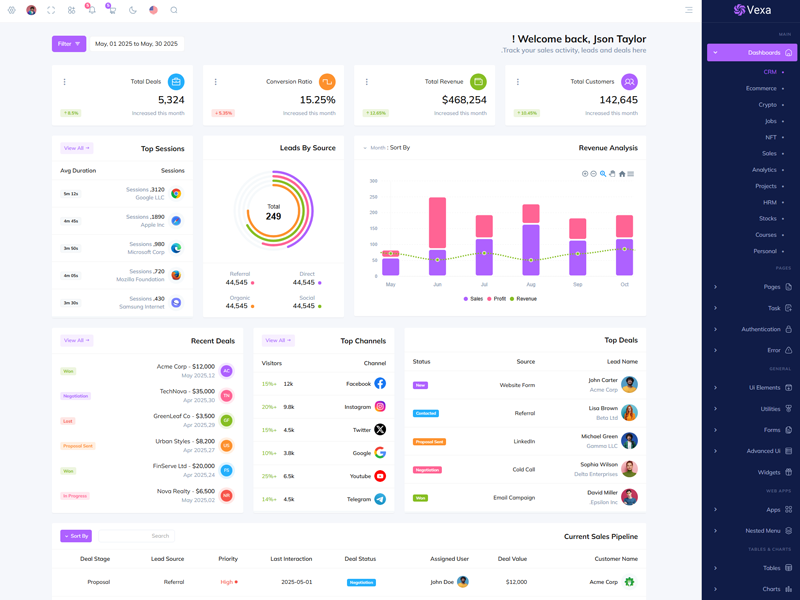The width and height of the screenshot is (800, 600).
Task: Open the shopping cart icon in header
Action: pos(111,10)
